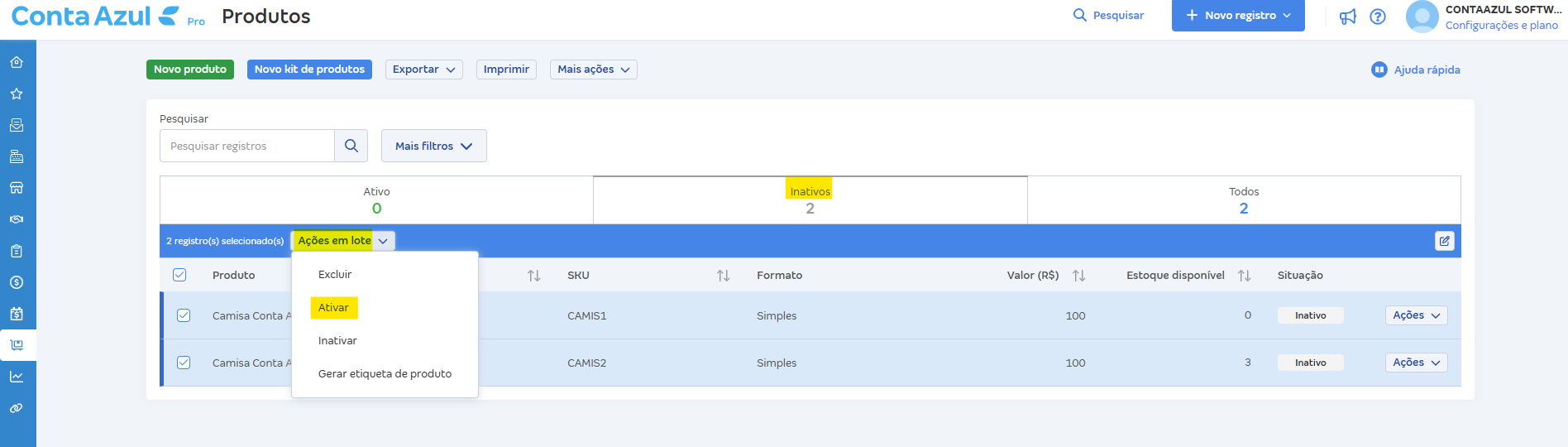This screenshot has width=1568, height=447.
Task: Click the magnifier button beside search field
Action: tap(351, 146)
